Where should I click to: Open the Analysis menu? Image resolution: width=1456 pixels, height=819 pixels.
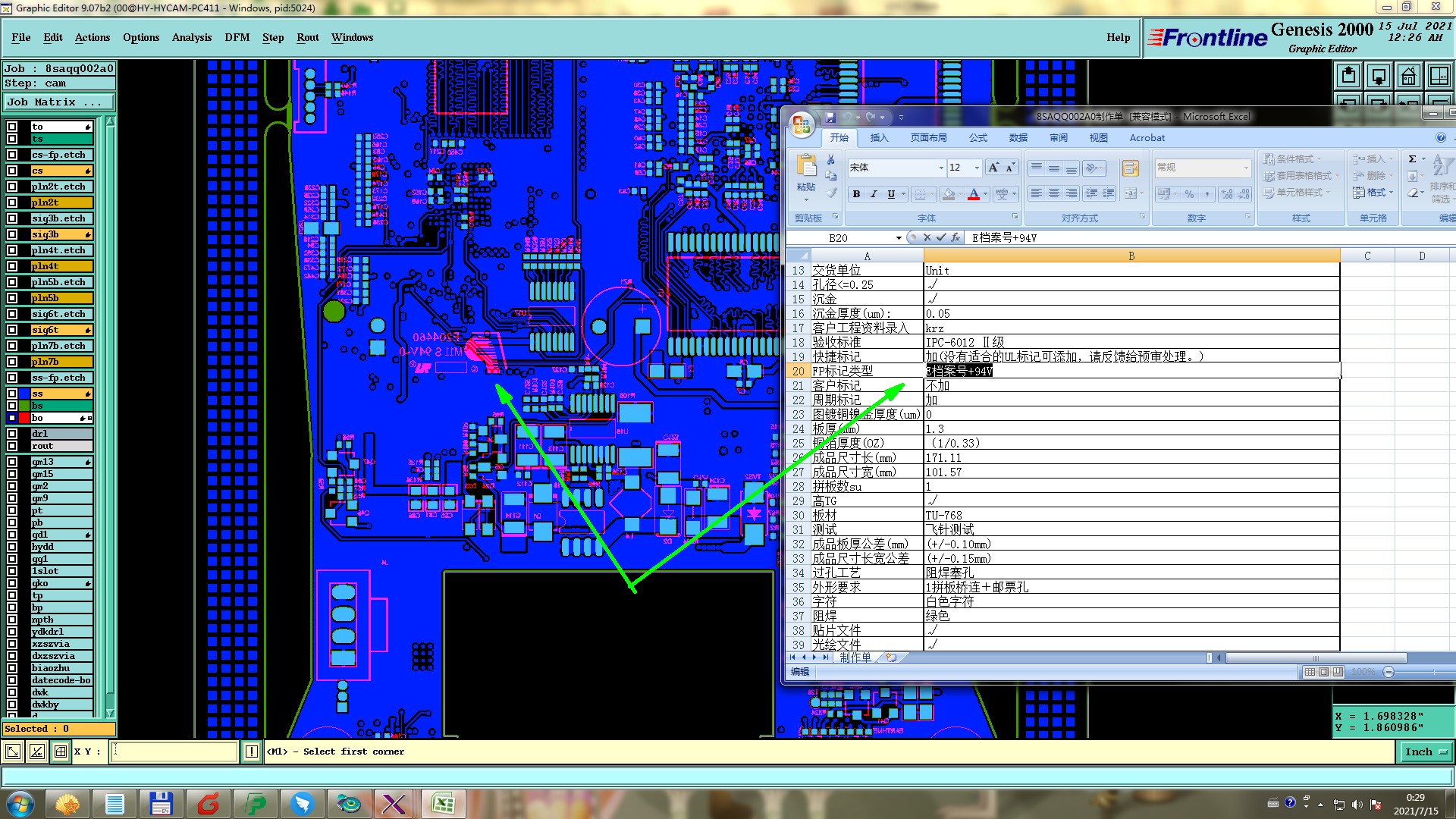192,37
